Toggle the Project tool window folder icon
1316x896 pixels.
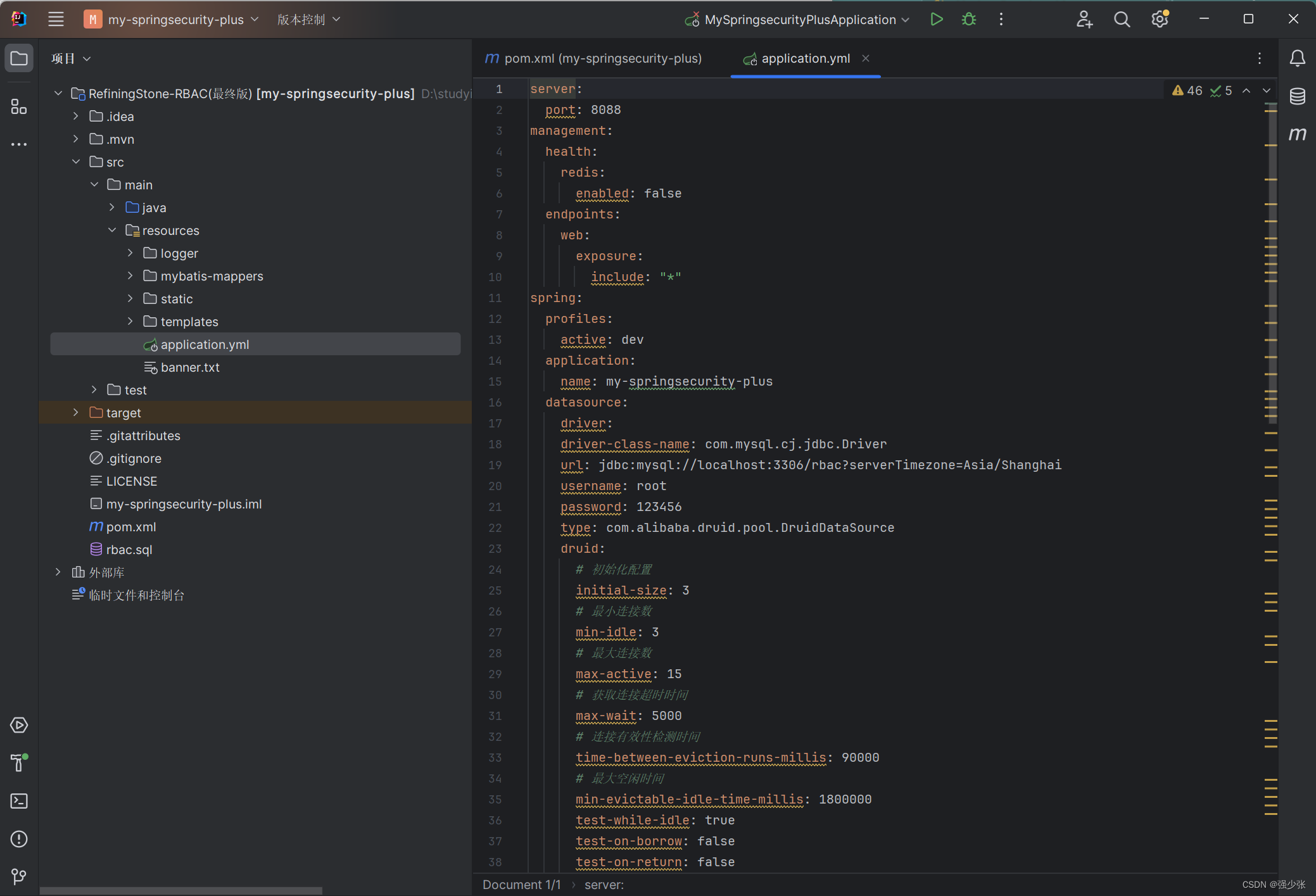(19, 58)
